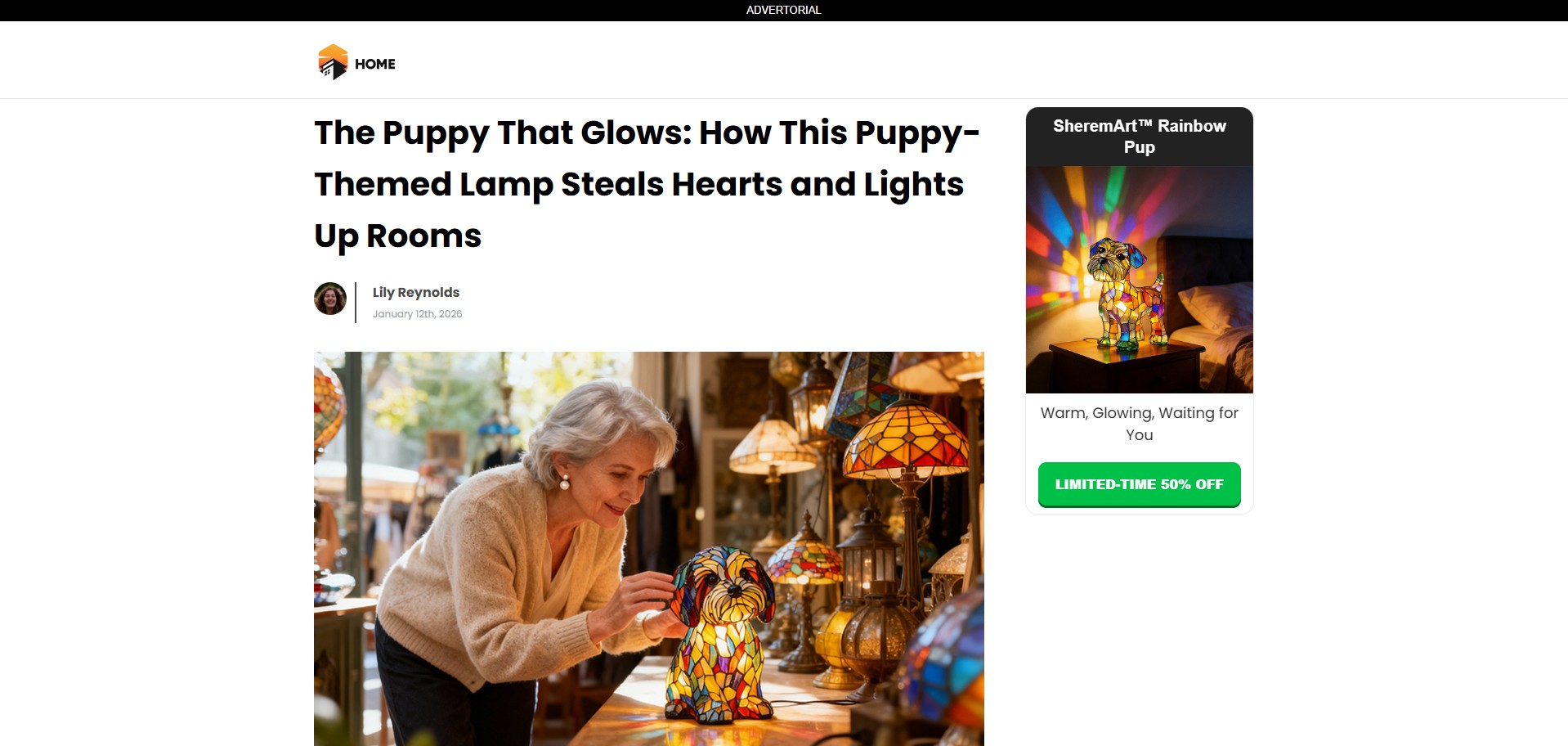Click the 'Warm, Glowing, Waiting for You' tagline
This screenshot has height=746, width=1568.
[1139, 424]
